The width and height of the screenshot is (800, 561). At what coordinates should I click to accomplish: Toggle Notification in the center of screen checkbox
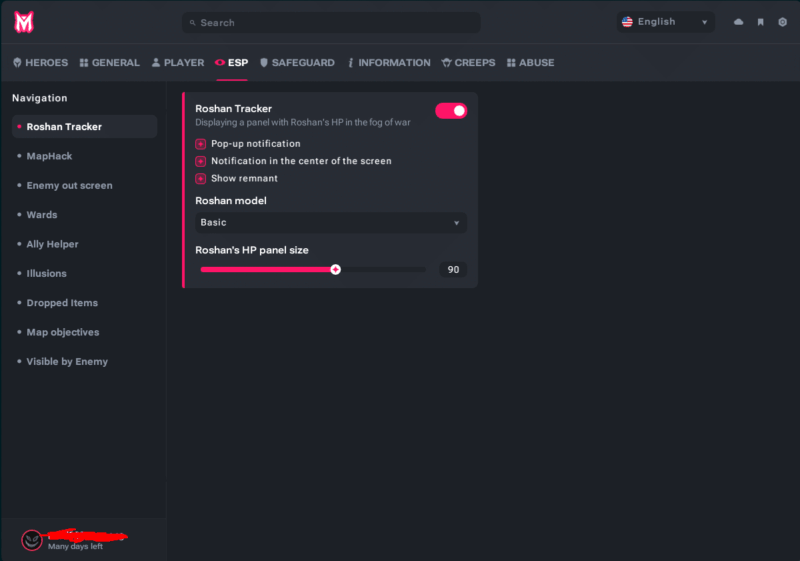tap(201, 161)
